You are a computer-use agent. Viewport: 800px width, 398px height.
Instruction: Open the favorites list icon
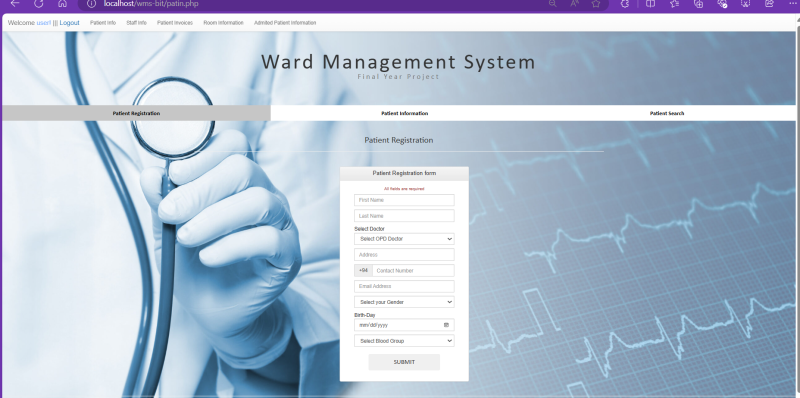674,4
